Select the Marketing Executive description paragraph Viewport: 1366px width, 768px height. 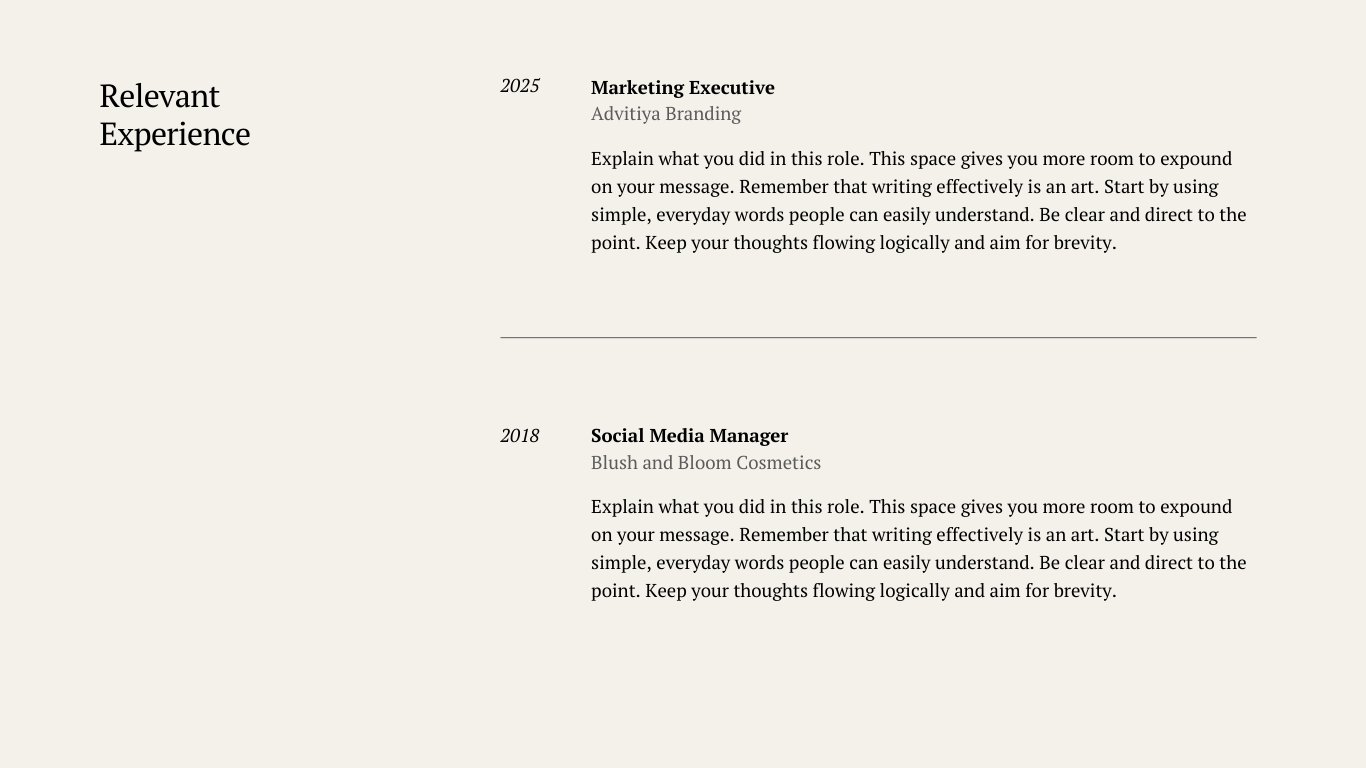point(919,201)
